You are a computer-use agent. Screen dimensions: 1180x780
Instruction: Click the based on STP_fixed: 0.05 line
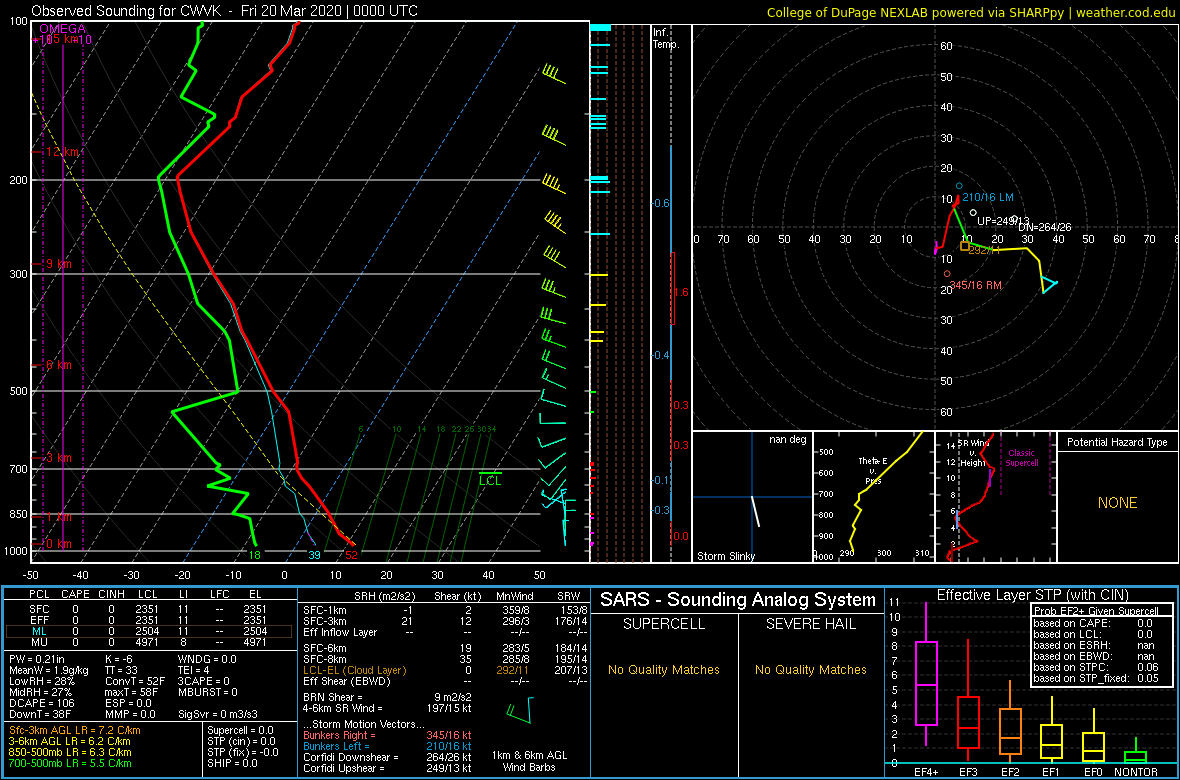[1096, 677]
